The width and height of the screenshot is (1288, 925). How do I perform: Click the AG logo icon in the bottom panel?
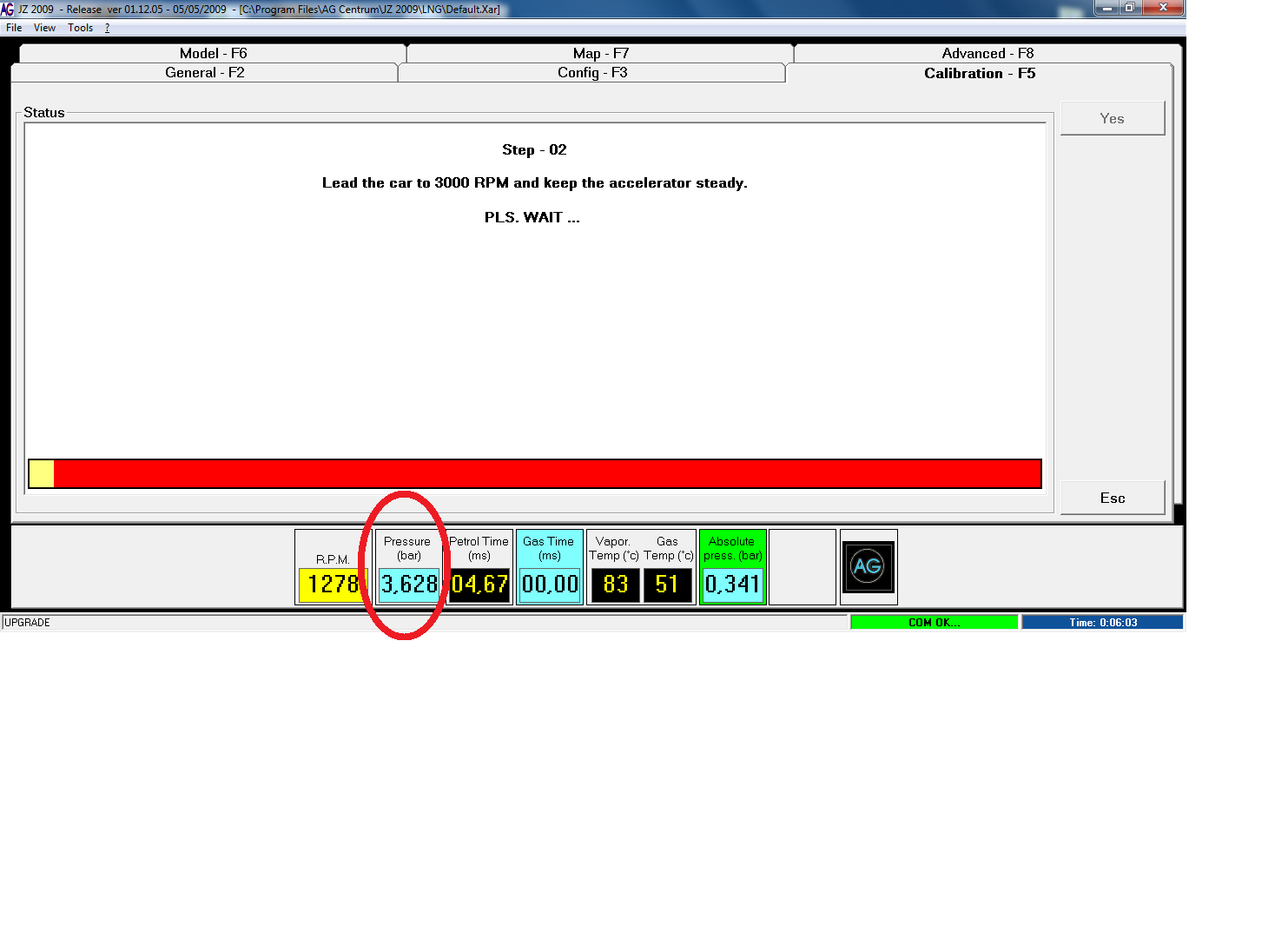tap(868, 567)
